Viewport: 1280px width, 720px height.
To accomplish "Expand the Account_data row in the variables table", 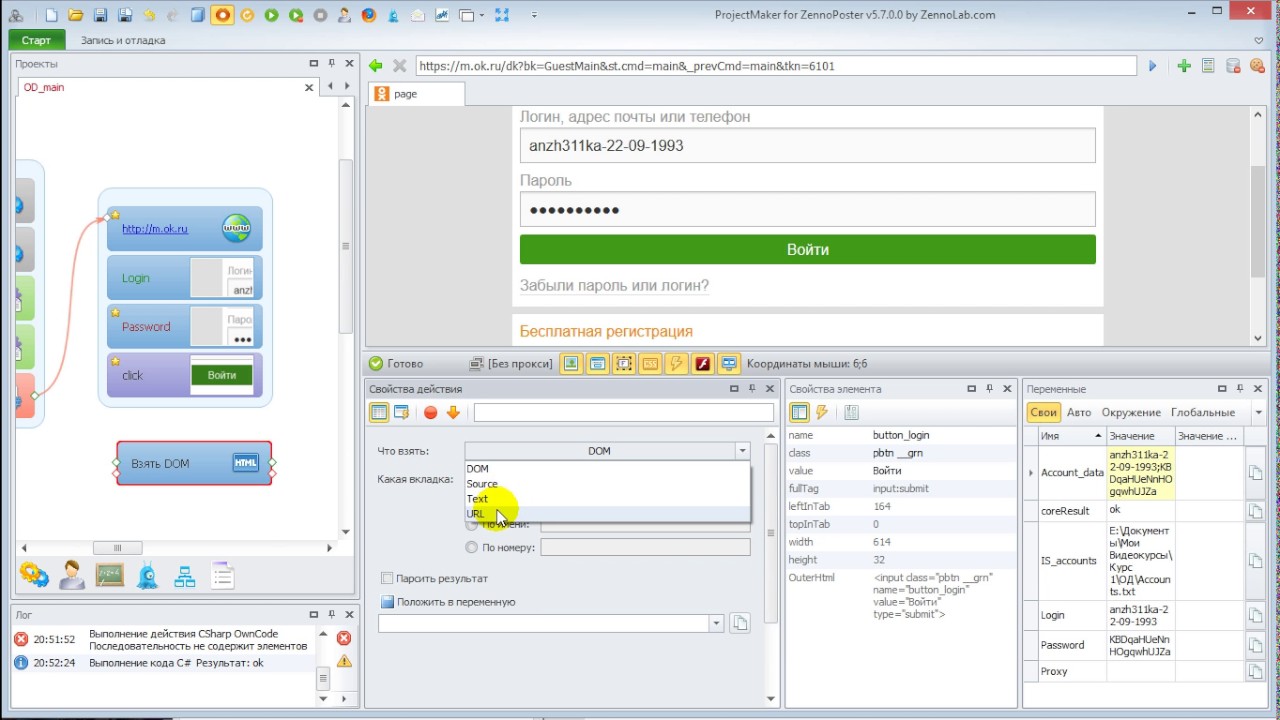I will pos(1031,473).
